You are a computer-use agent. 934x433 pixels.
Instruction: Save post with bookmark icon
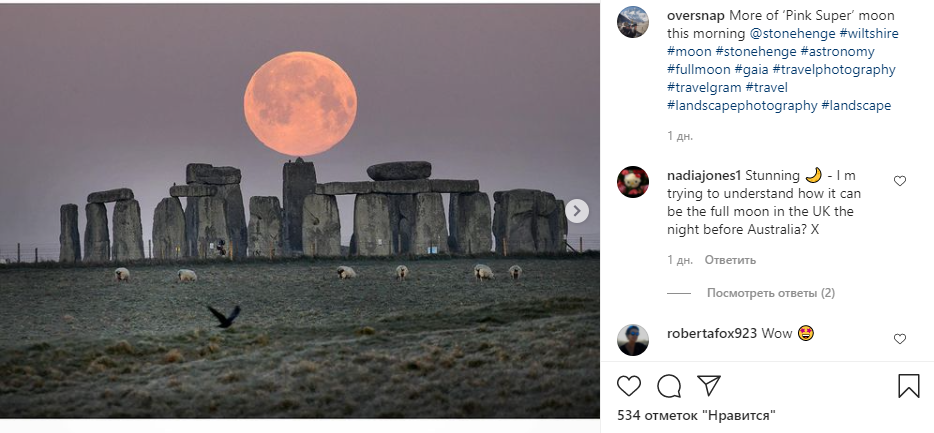coord(908,386)
